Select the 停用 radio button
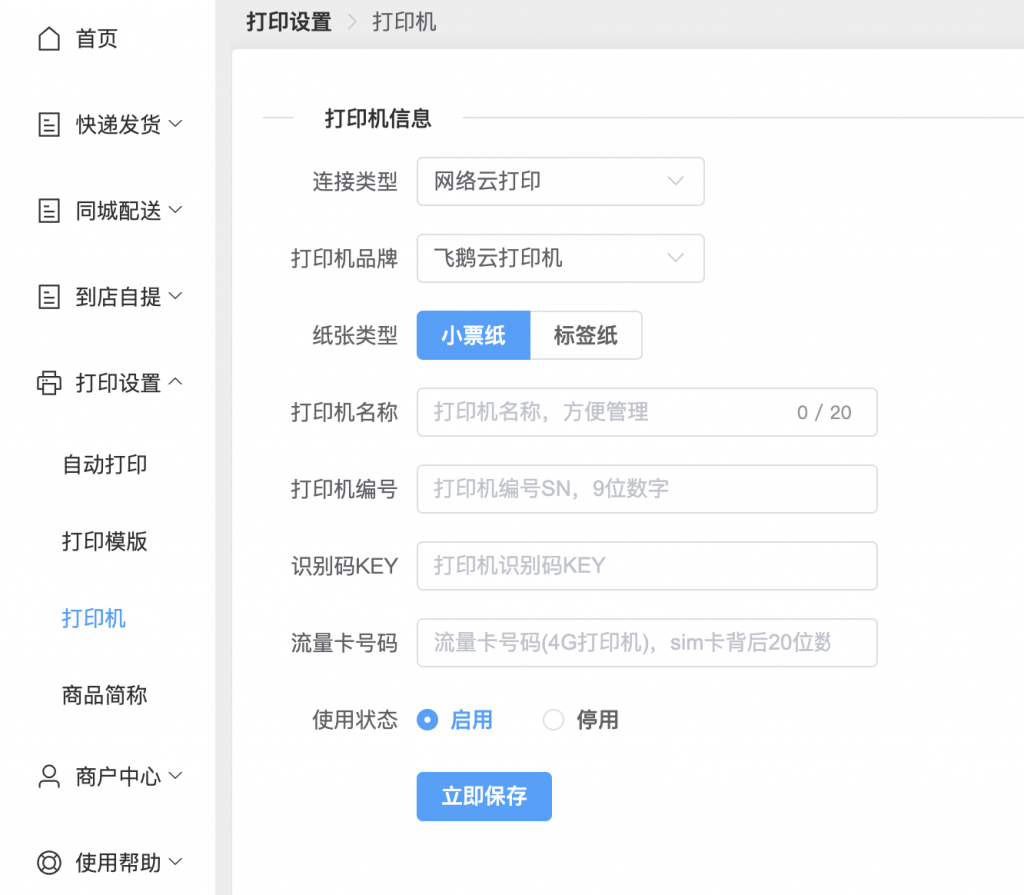1024x895 pixels. (x=553, y=720)
